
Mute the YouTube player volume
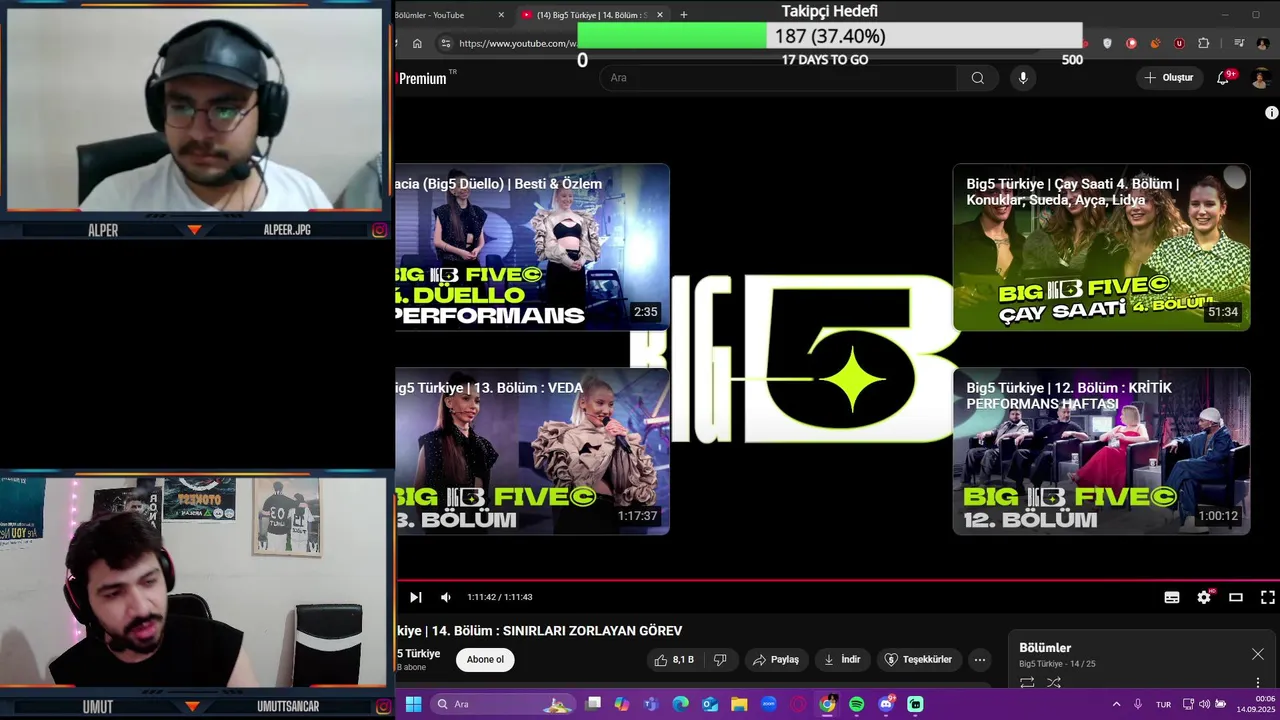(446, 597)
